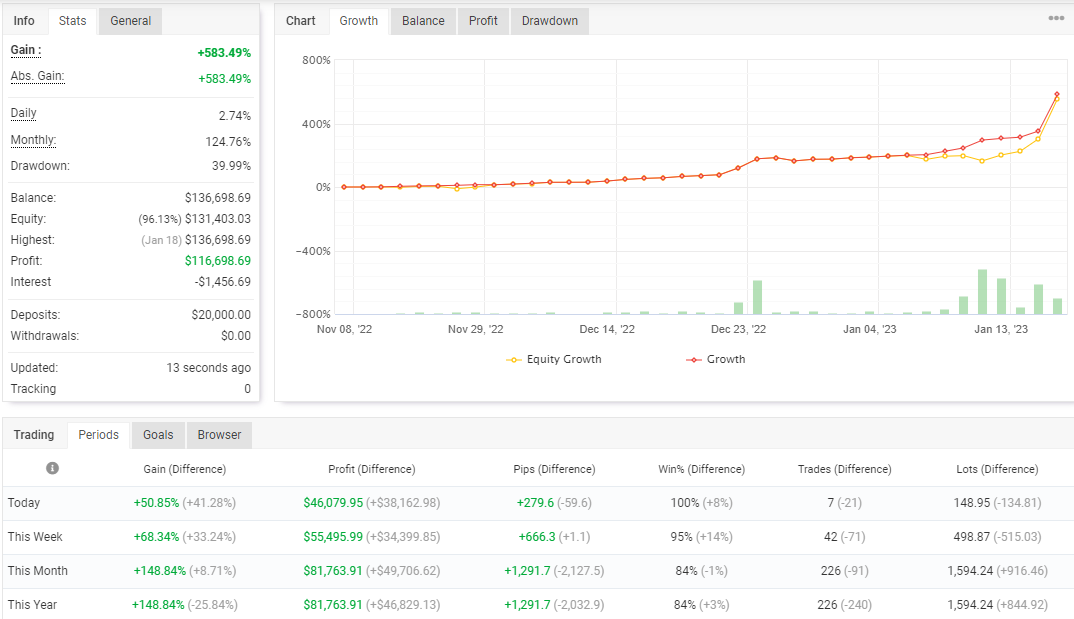Viewport: 1074px width, 619px height.
Task: Click the This Year row label
Action: (x=32, y=605)
